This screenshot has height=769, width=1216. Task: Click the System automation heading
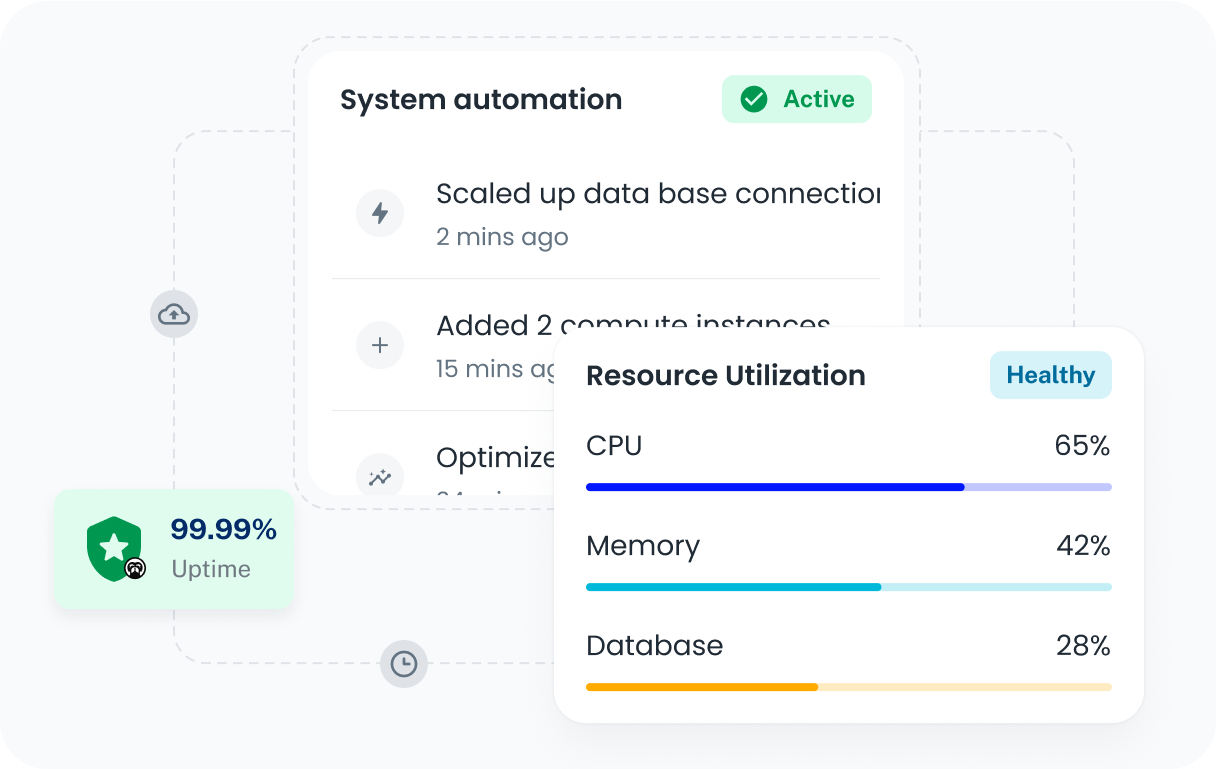coord(481,100)
